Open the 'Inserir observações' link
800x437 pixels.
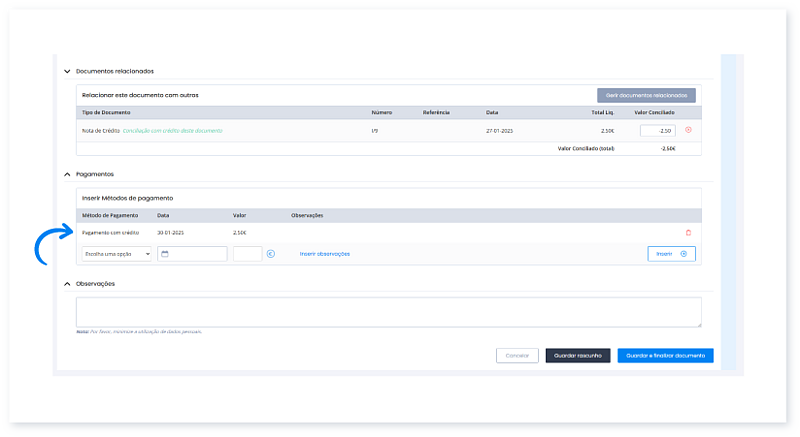click(325, 254)
